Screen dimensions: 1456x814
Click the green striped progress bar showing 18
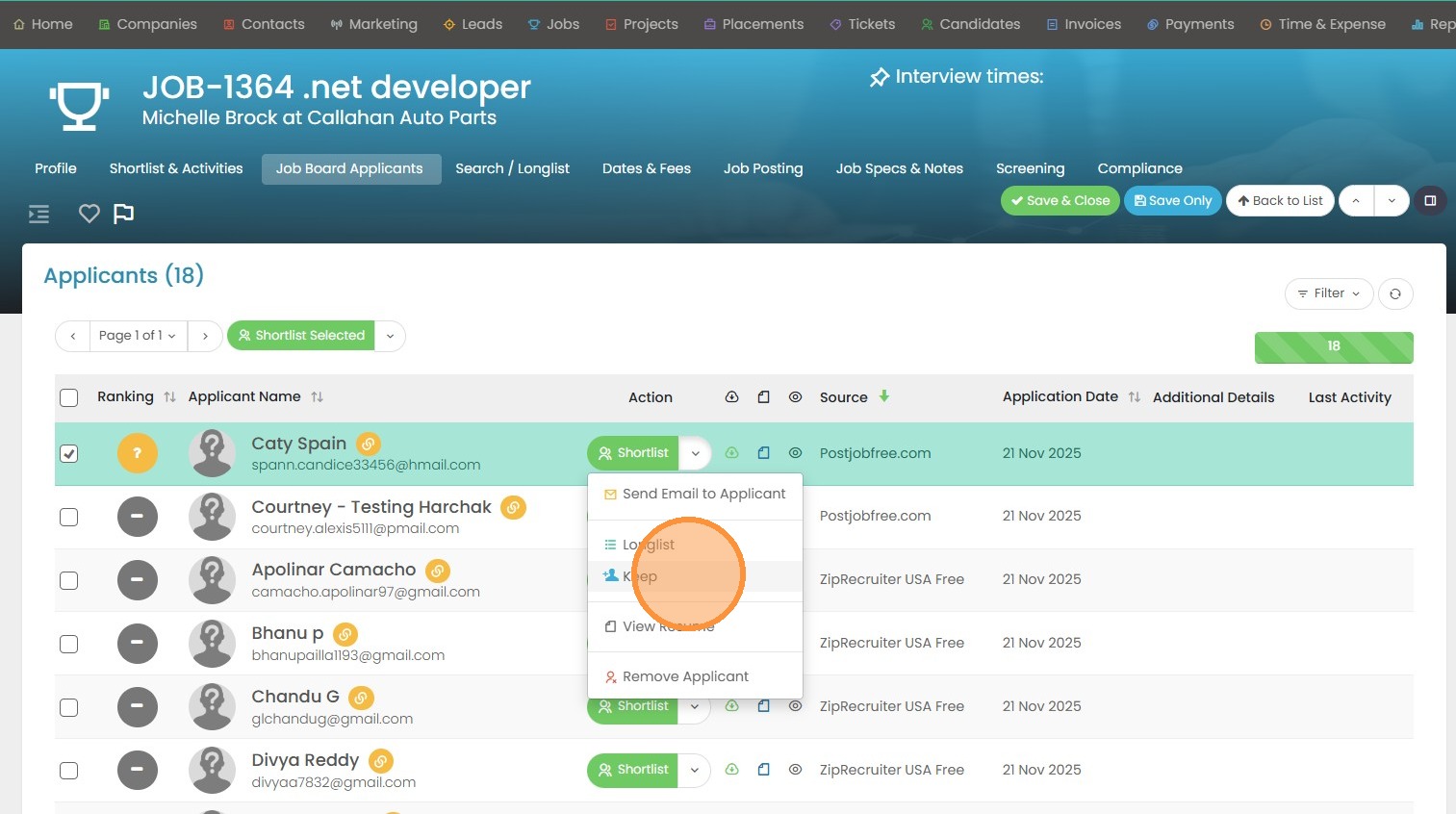click(1333, 346)
